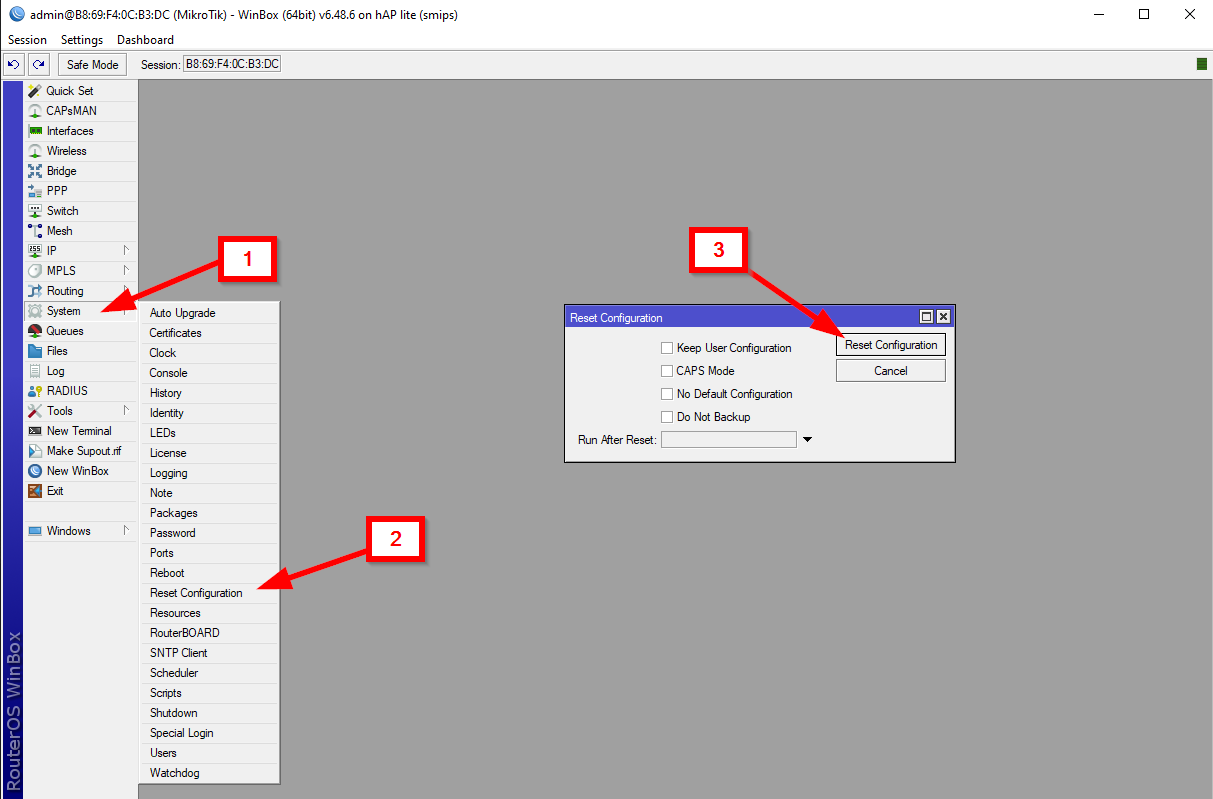Click the green status indicator in toolbar

pos(1201,64)
